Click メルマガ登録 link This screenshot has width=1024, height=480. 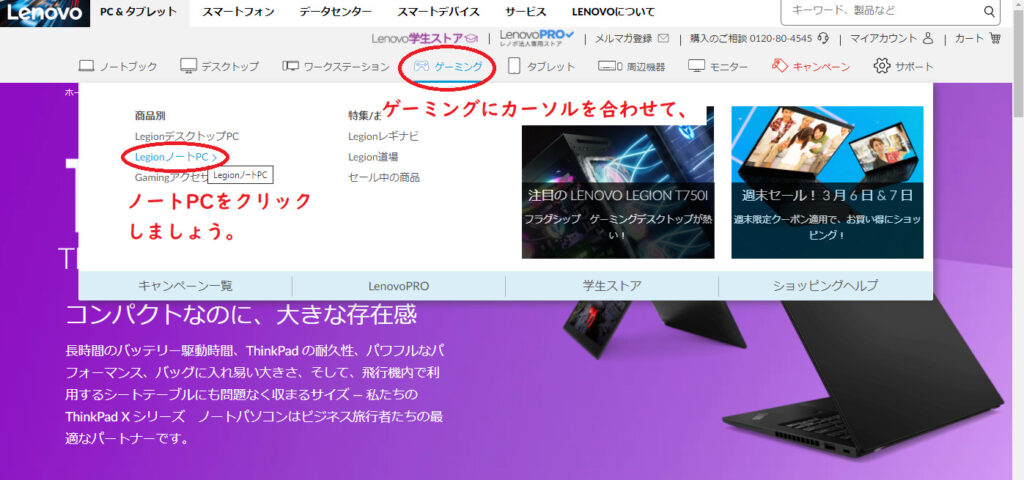(x=624, y=39)
